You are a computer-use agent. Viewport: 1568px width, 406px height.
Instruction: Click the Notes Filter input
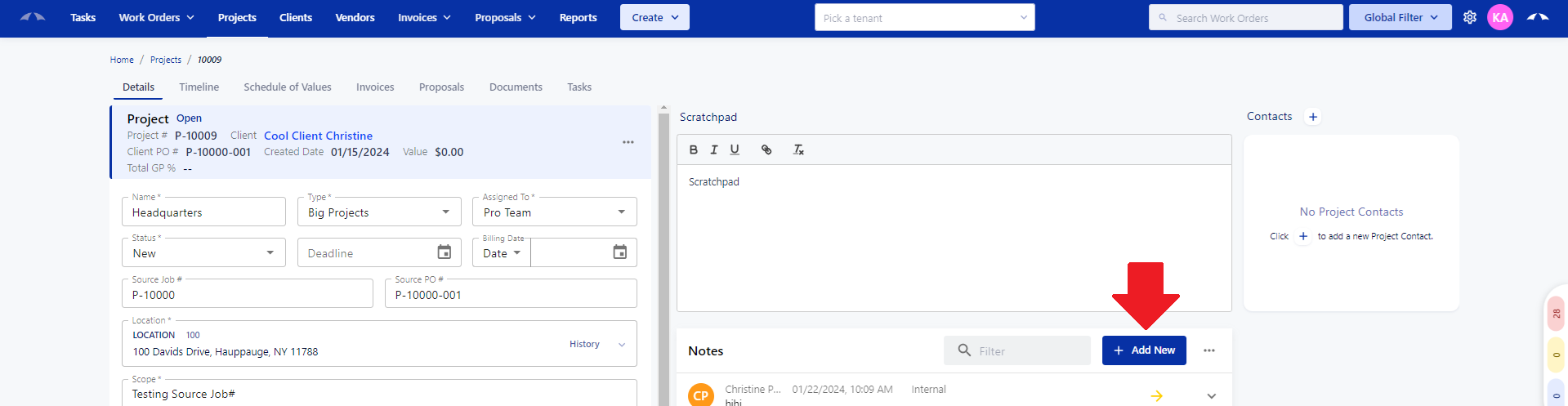[x=1017, y=350]
